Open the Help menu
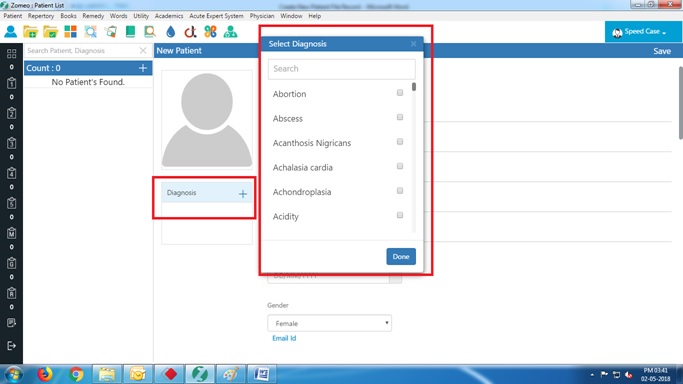Image resolution: width=683 pixels, height=384 pixels. pyautogui.click(x=314, y=16)
